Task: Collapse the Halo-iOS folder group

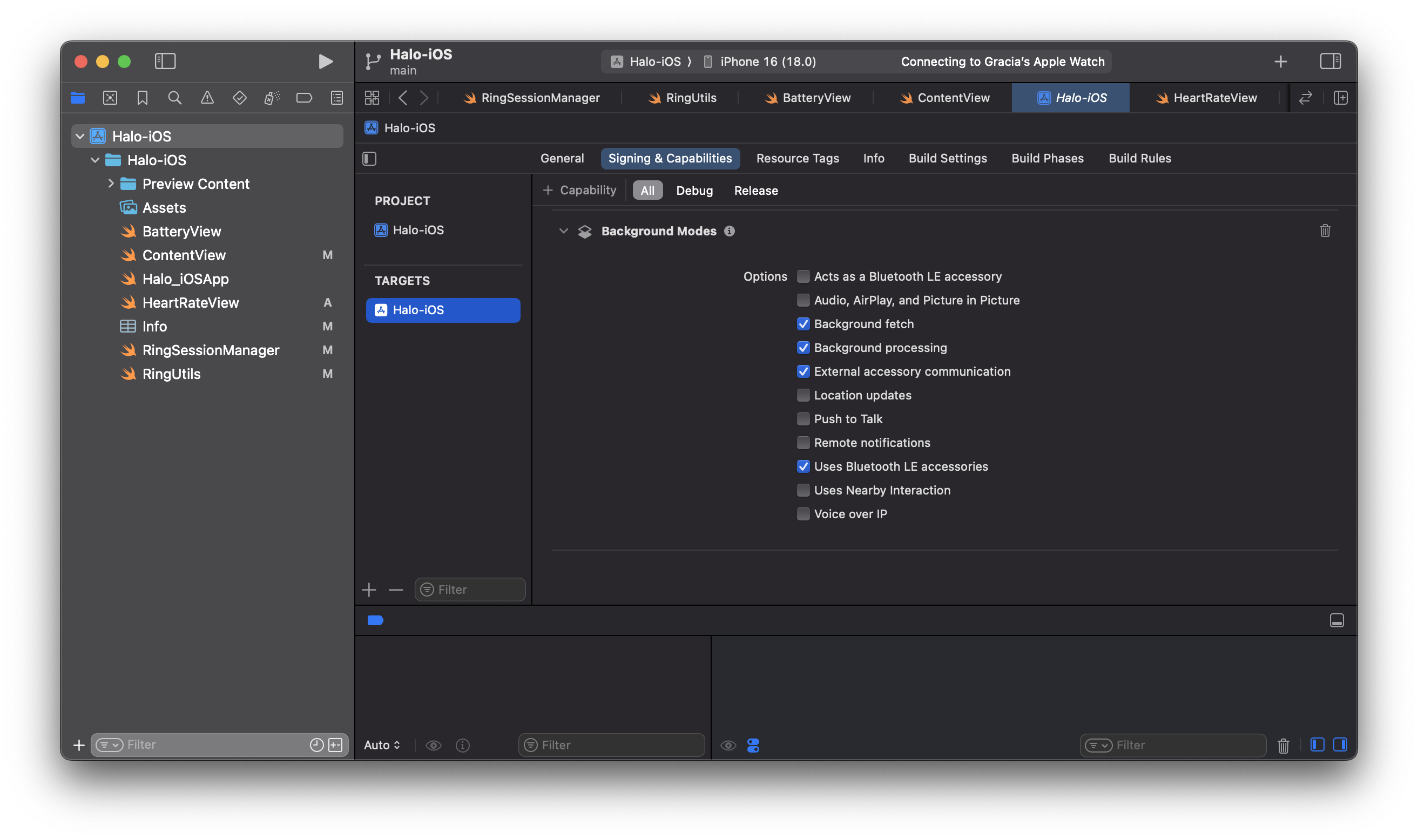Action: 95,160
